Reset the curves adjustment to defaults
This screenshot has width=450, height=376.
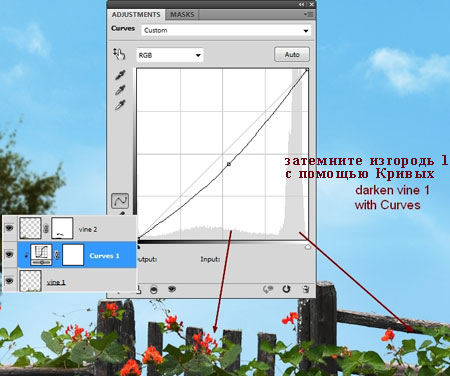pos(286,289)
